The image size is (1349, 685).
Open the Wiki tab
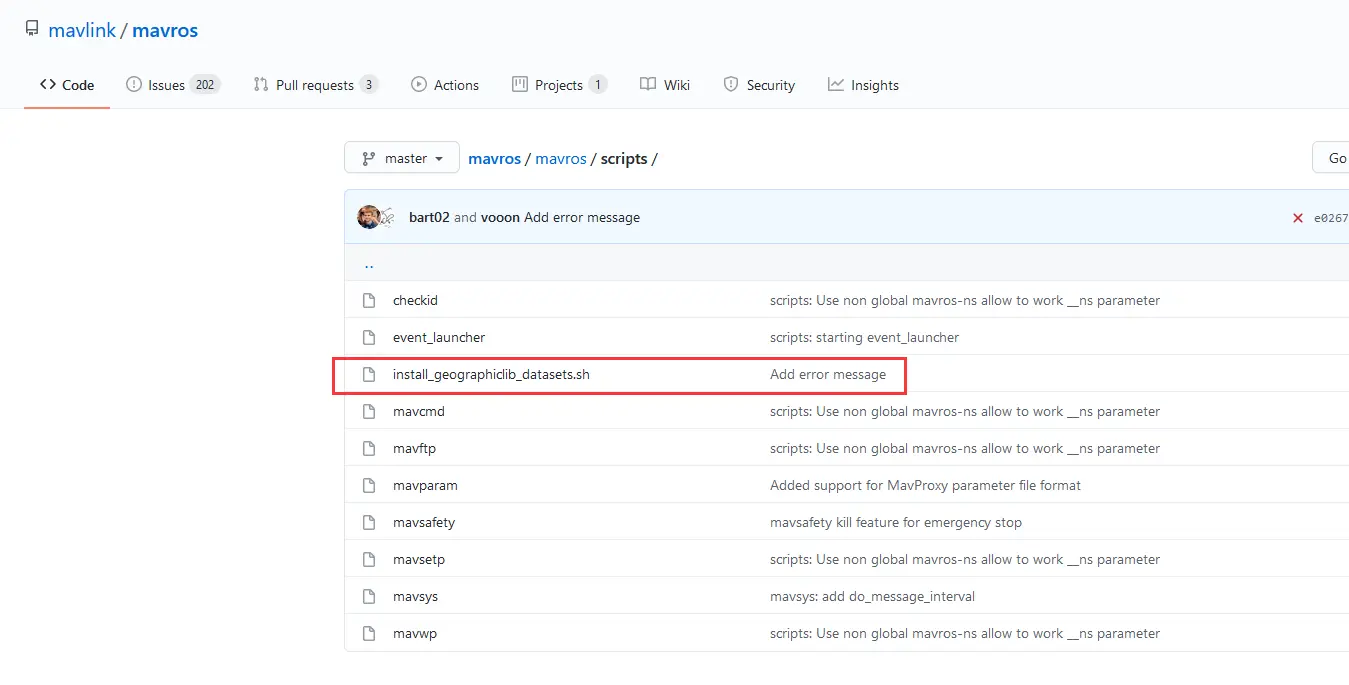[x=665, y=85]
